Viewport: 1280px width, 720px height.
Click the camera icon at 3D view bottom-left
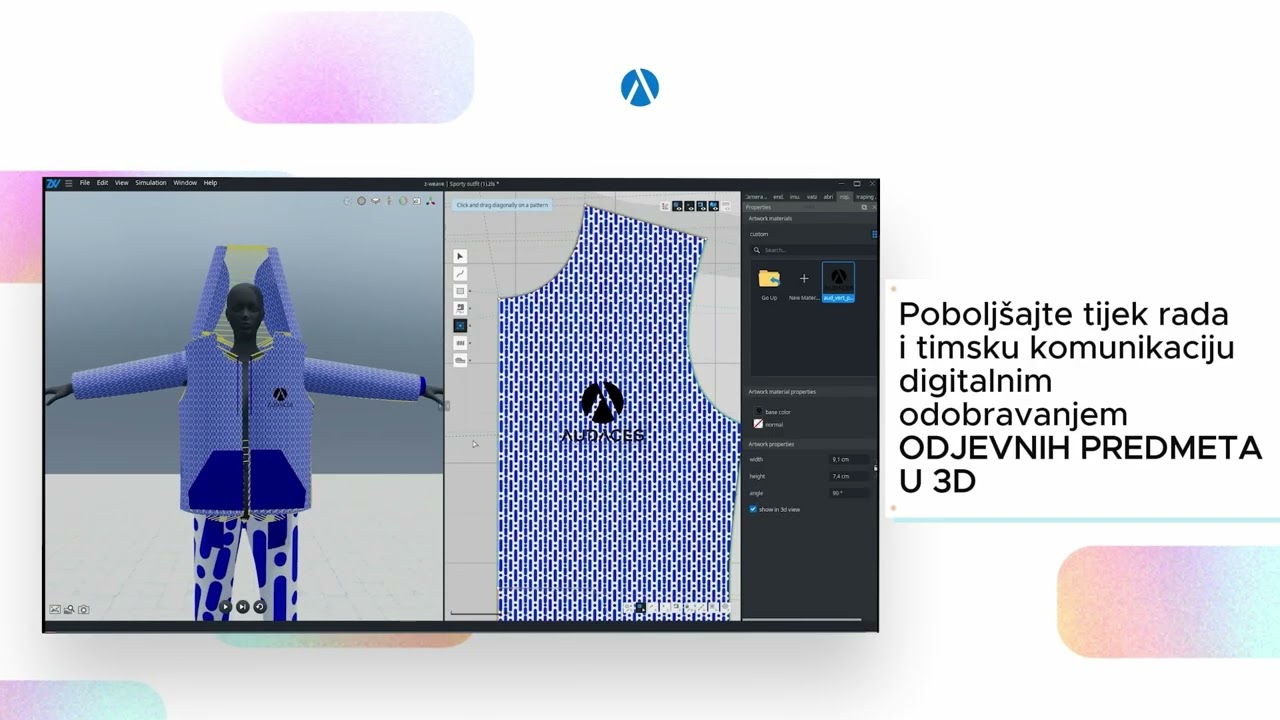[x=84, y=609]
